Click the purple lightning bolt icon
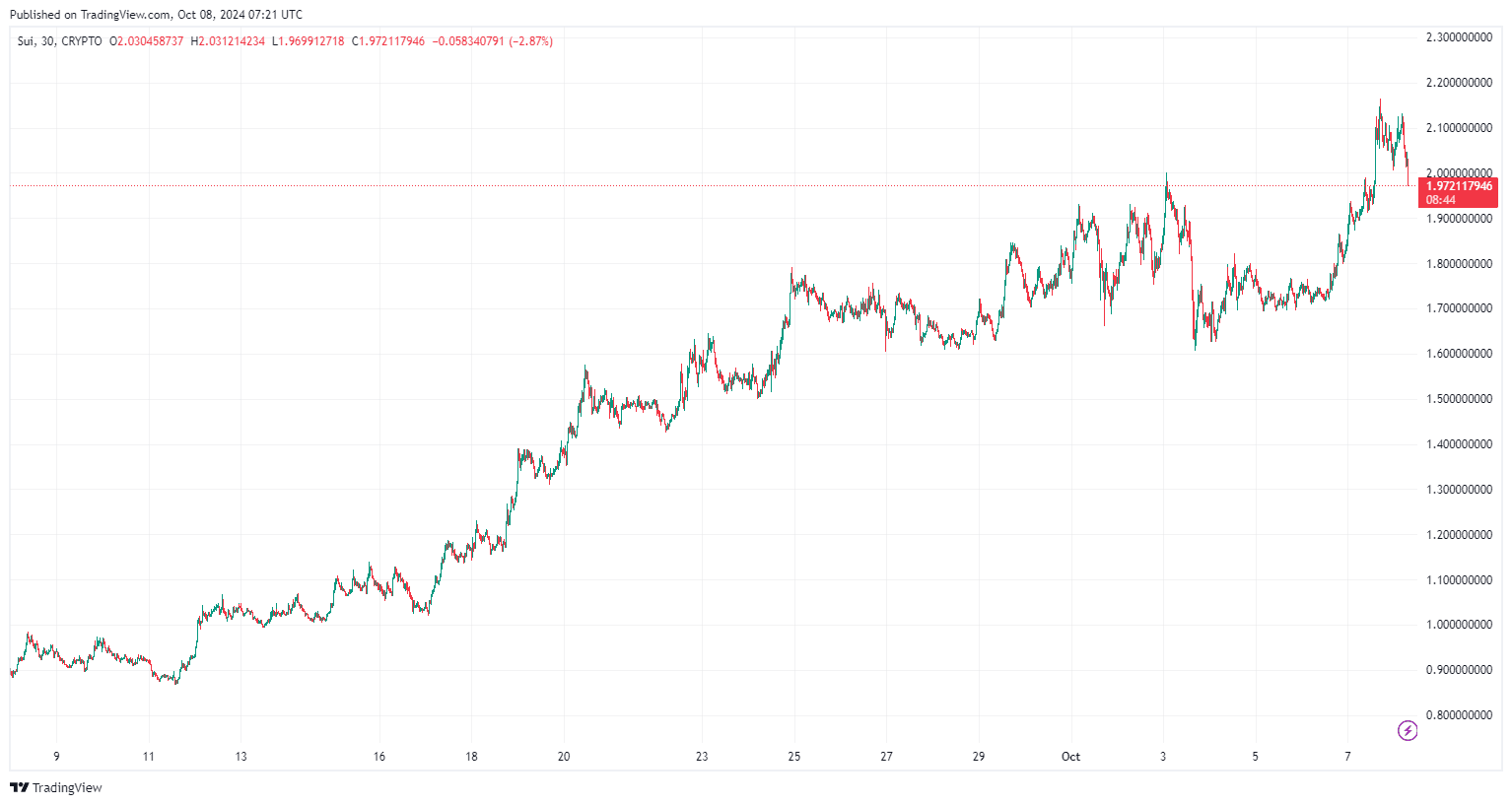Viewport: 1512px width, 805px height. coord(1408,730)
